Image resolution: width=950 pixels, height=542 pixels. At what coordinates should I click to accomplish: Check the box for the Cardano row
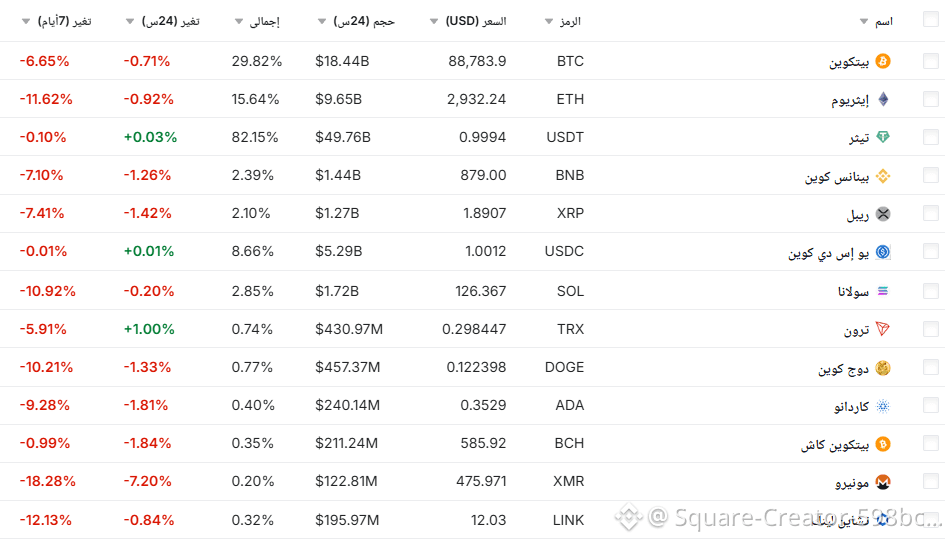click(931, 406)
